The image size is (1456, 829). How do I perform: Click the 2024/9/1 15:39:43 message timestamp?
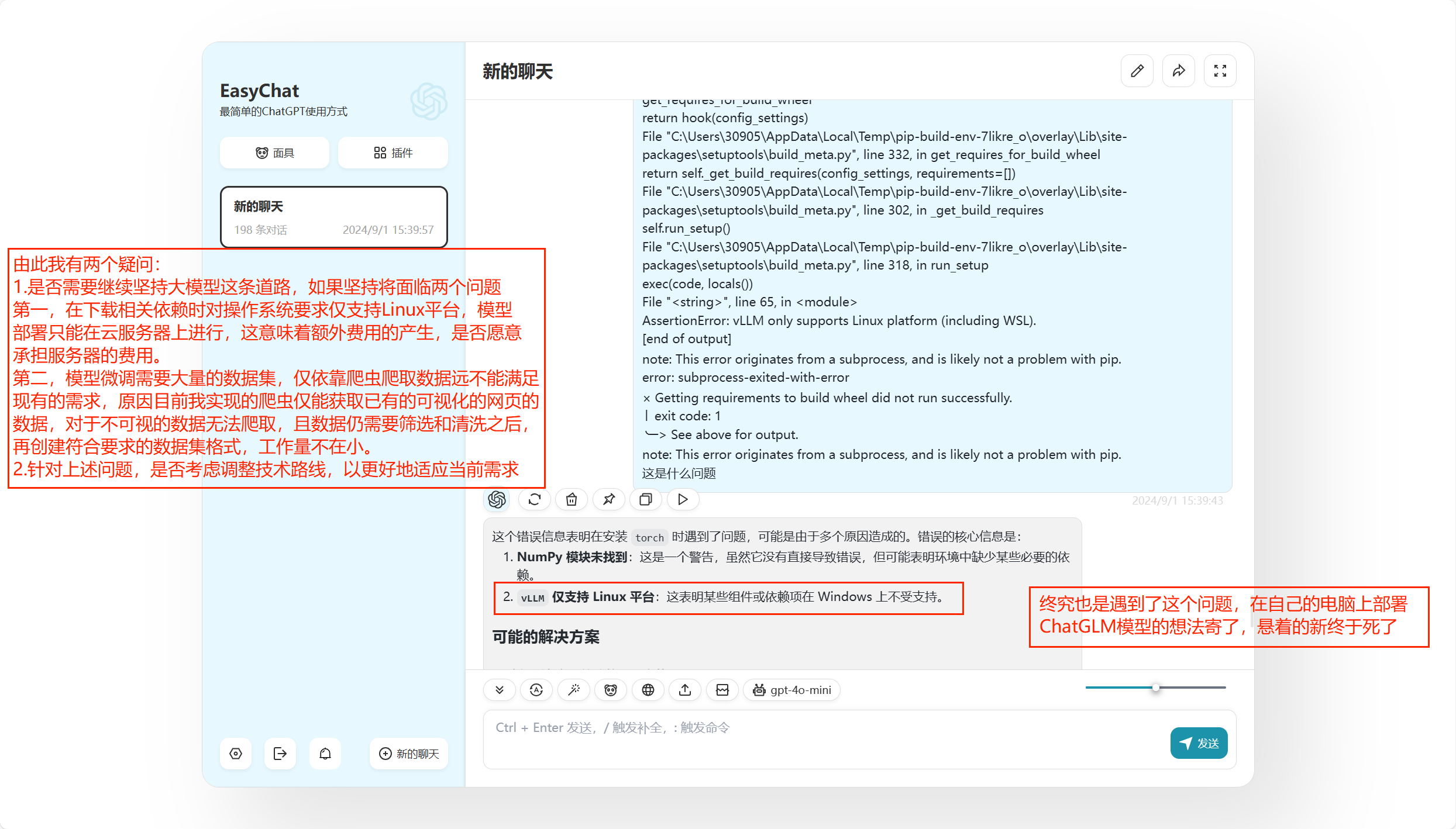point(1177,500)
